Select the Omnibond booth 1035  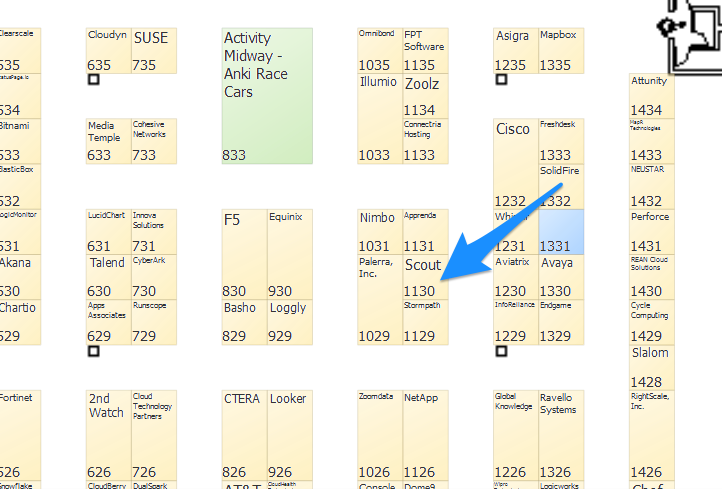tap(380, 51)
